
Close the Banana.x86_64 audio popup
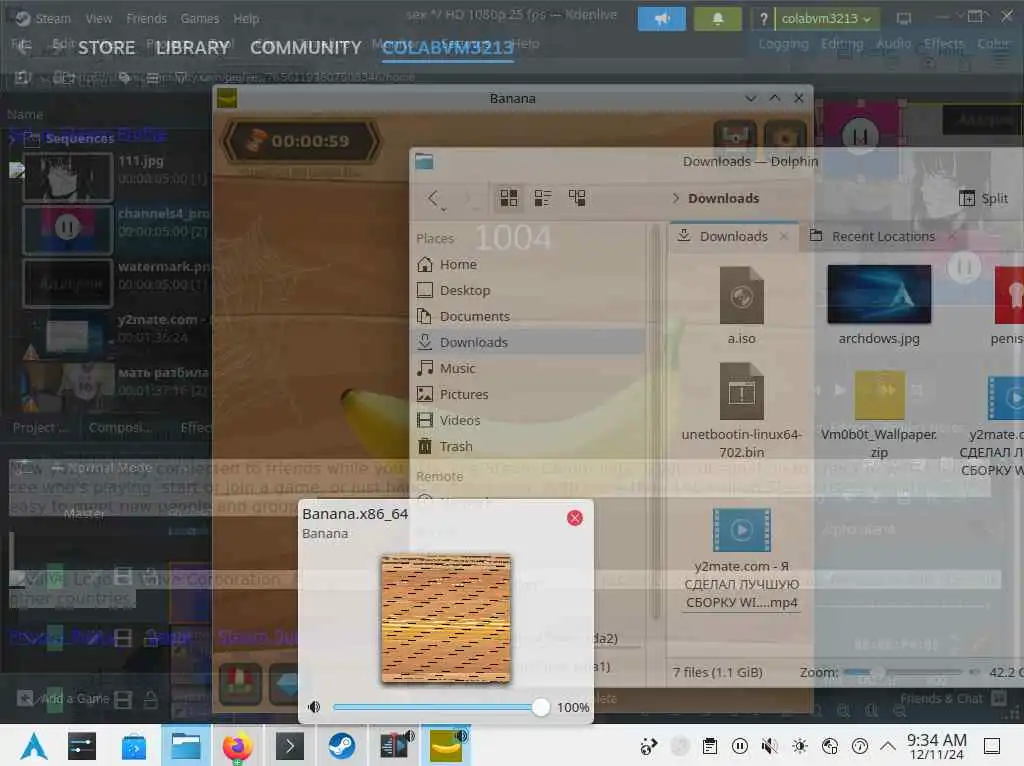point(575,518)
